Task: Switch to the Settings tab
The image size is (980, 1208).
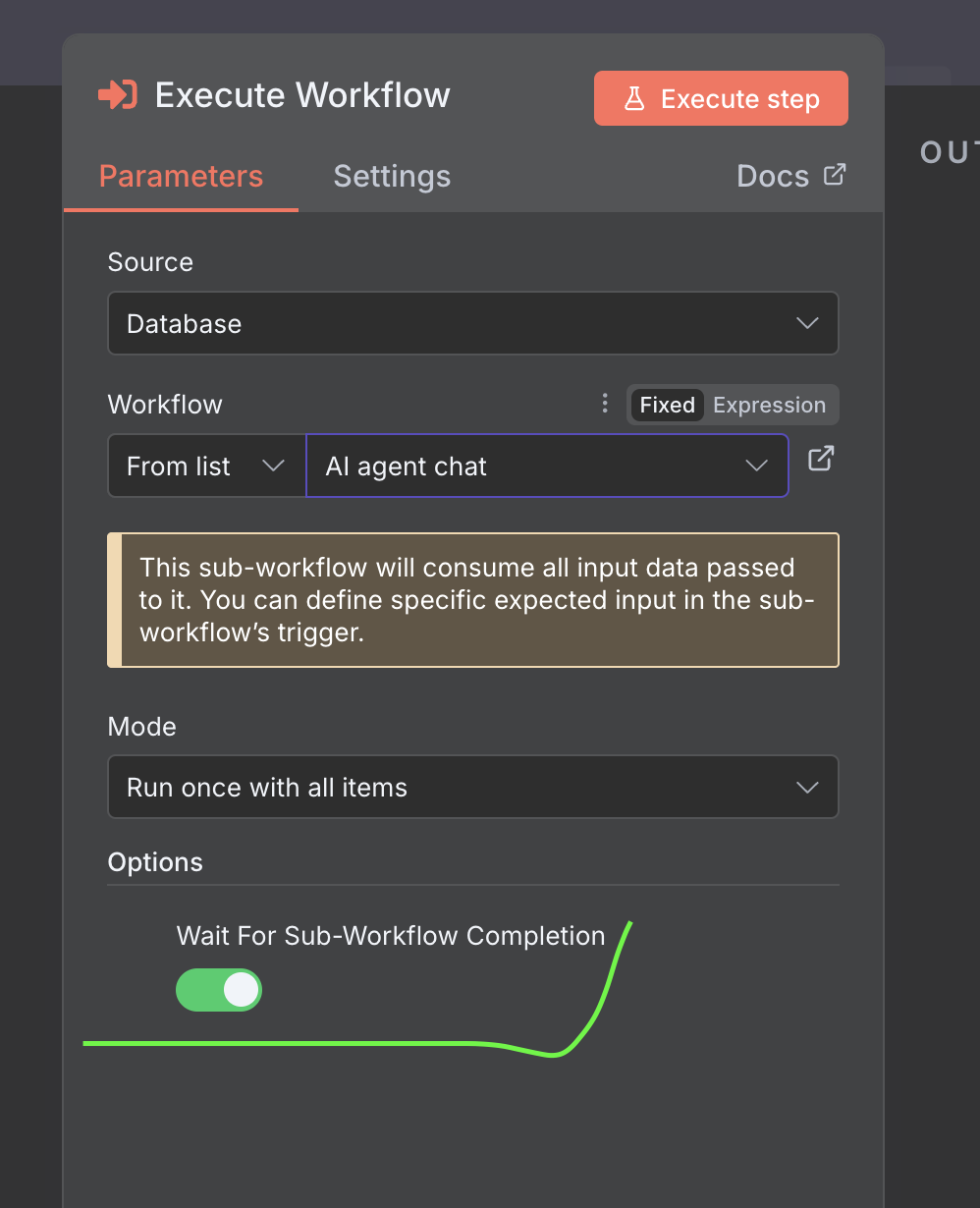Action: (x=392, y=177)
